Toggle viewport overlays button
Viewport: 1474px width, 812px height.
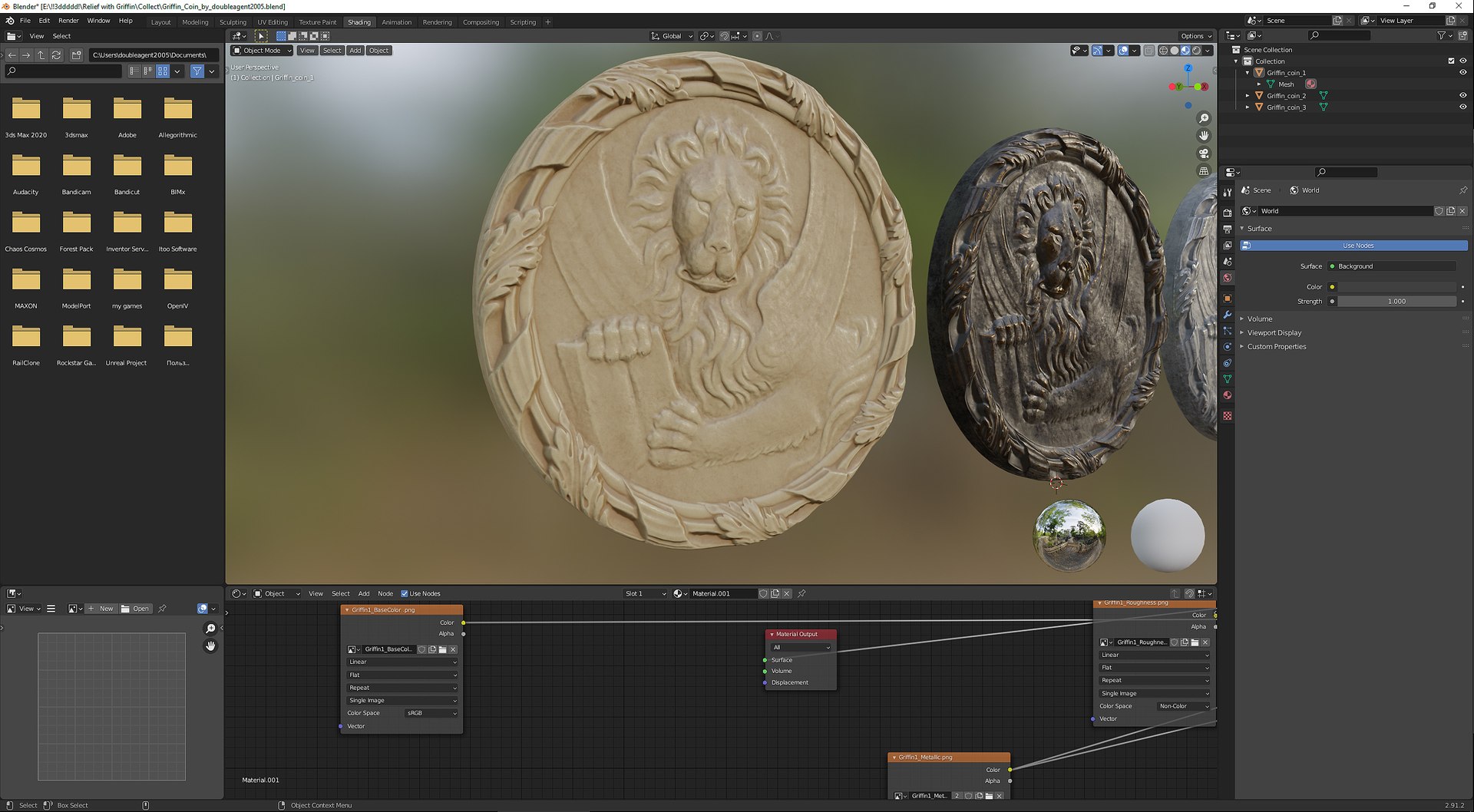1124,51
